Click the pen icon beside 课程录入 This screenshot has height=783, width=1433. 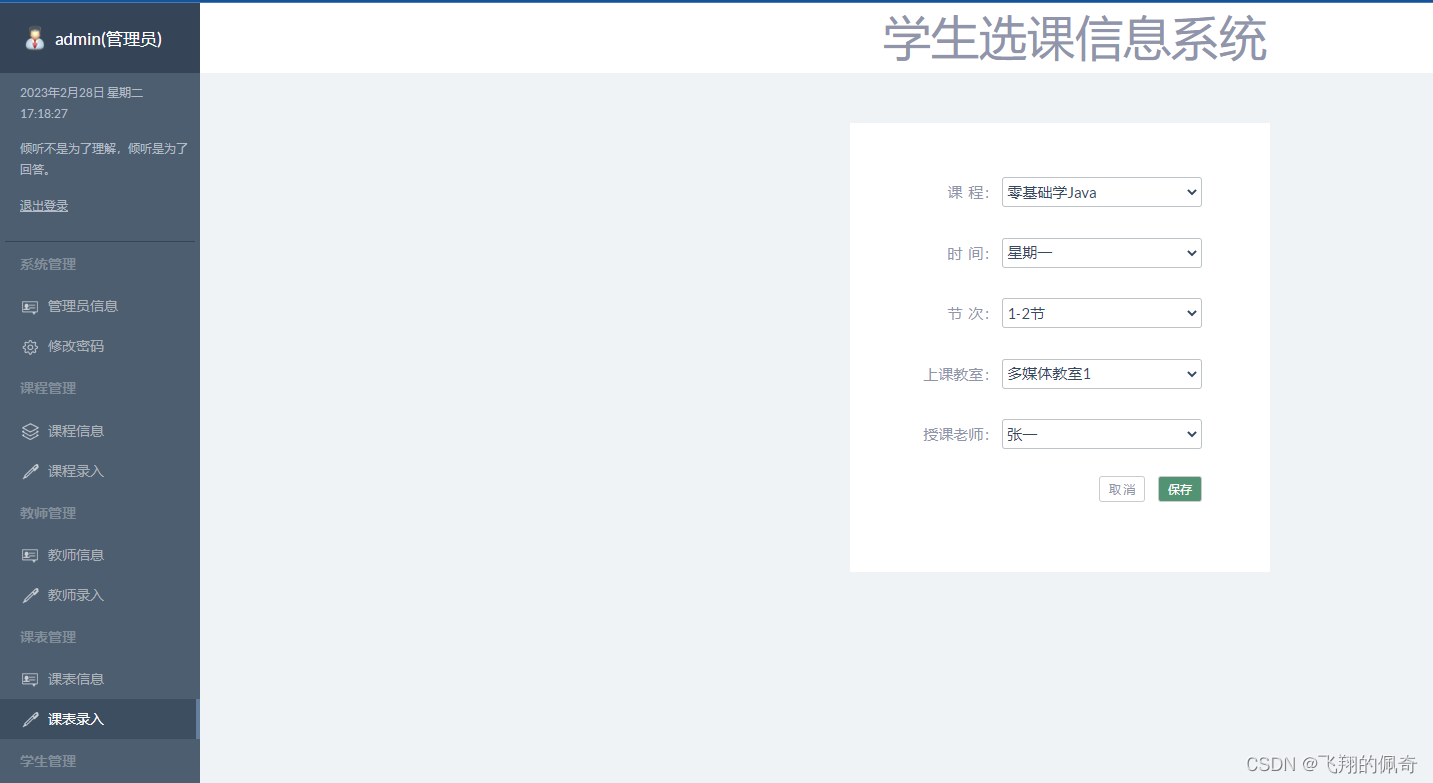[x=30, y=471]
